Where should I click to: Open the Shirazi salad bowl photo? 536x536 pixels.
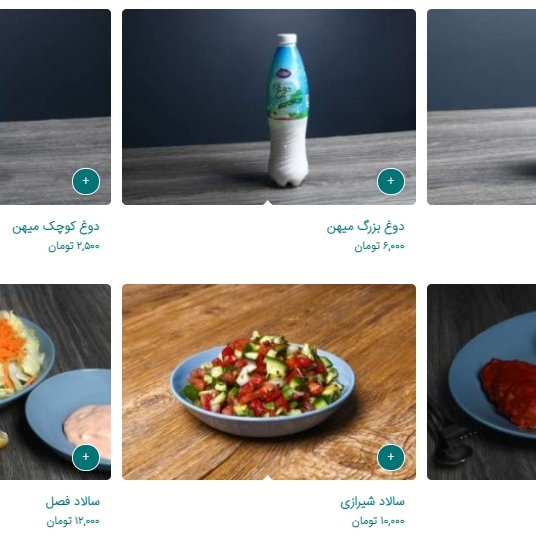269,382
